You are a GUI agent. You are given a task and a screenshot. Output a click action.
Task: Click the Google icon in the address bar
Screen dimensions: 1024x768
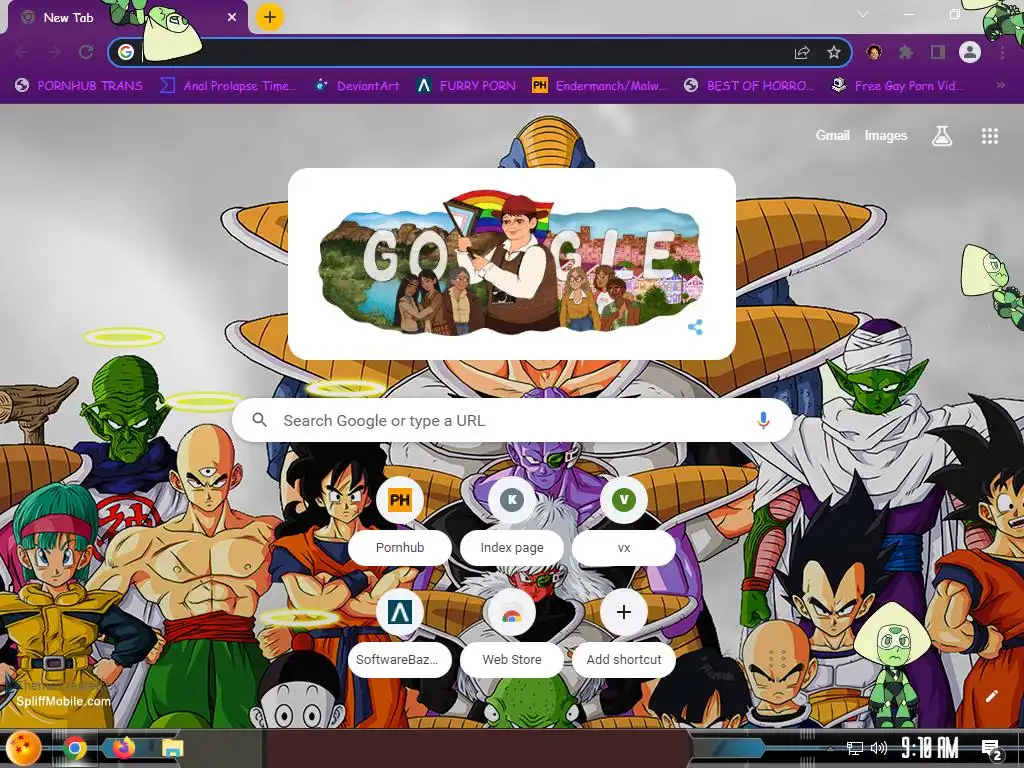tap(126, 52)
